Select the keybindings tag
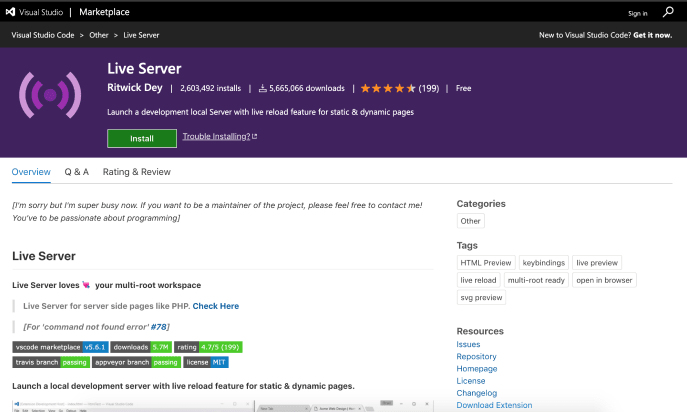 544,263
